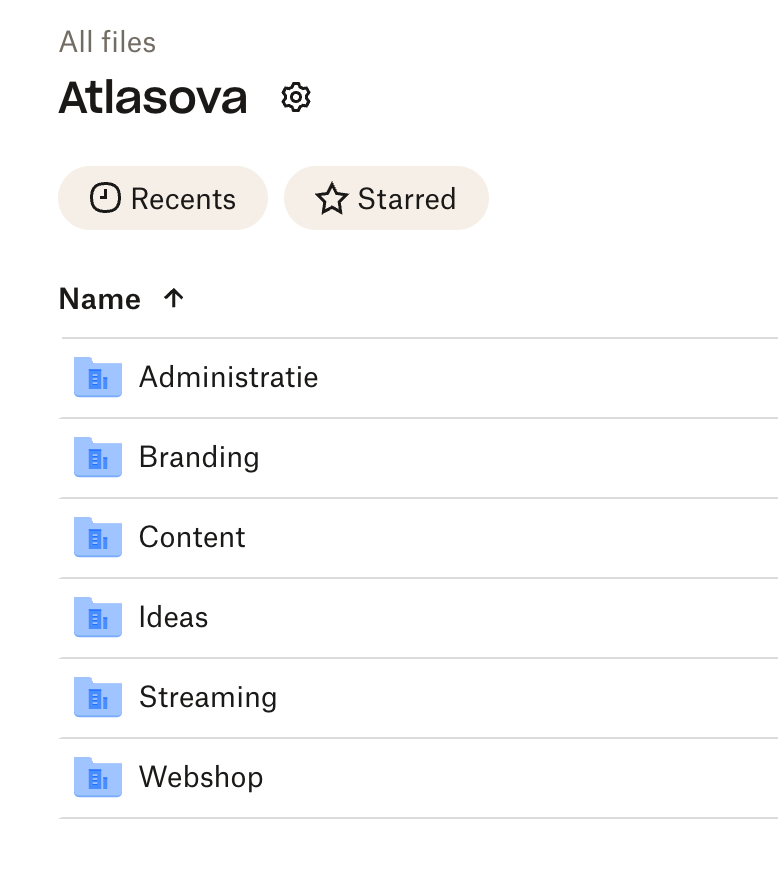
Task: Open the Content folder name
Action: (192, 537)
